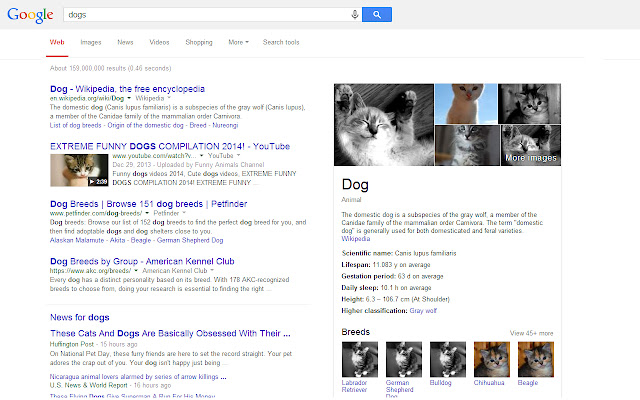
Task: Open List of dog breeds sitelink
Action: click(x=76, y=125)
